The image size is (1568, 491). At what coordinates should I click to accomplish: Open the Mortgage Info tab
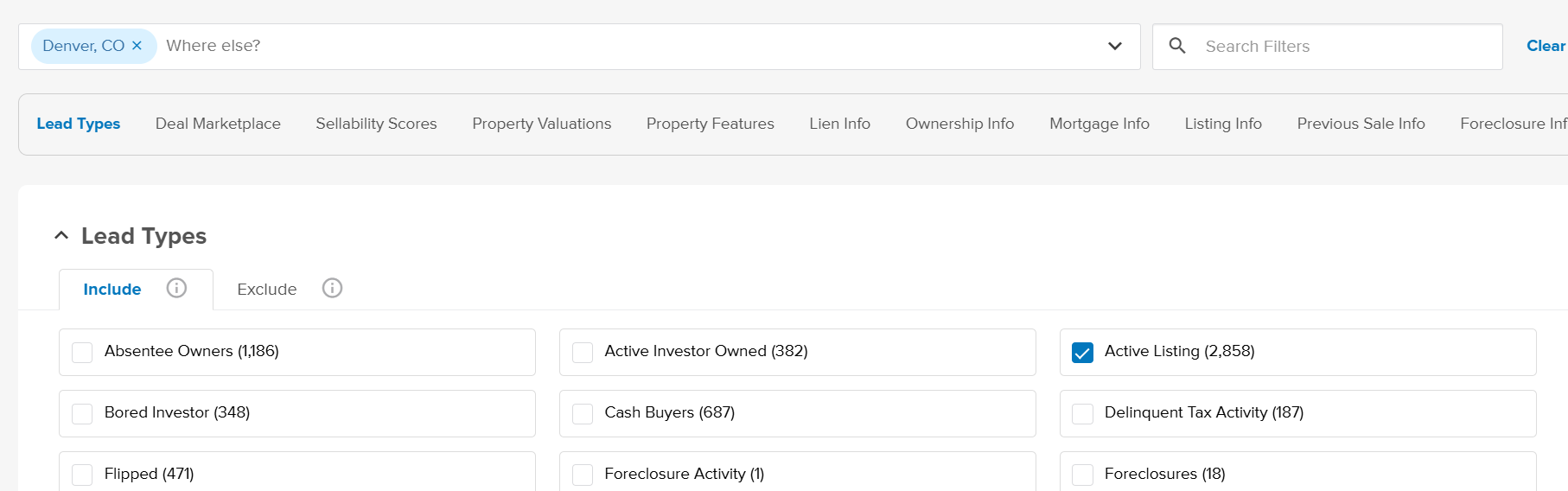(x=1099, y=124)
